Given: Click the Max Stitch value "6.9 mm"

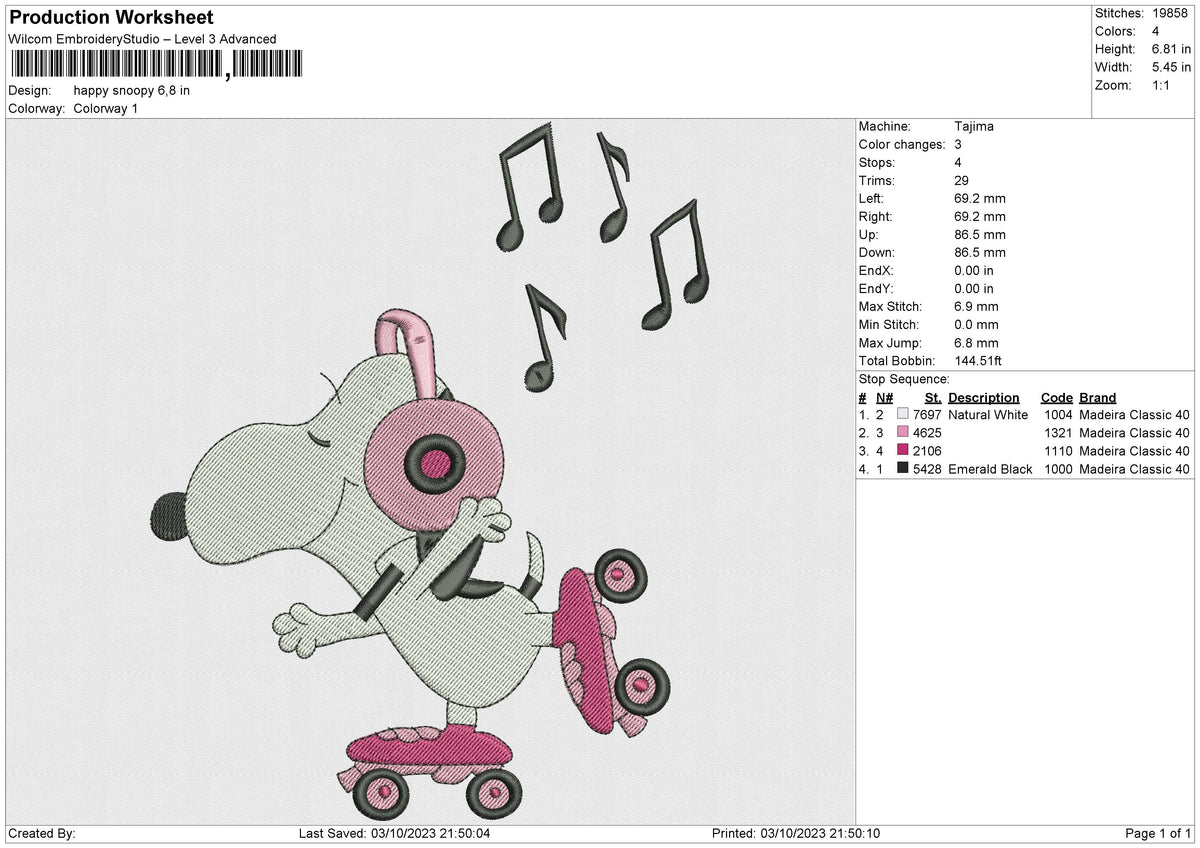Looking at the screenshot, I should [977, 306].
